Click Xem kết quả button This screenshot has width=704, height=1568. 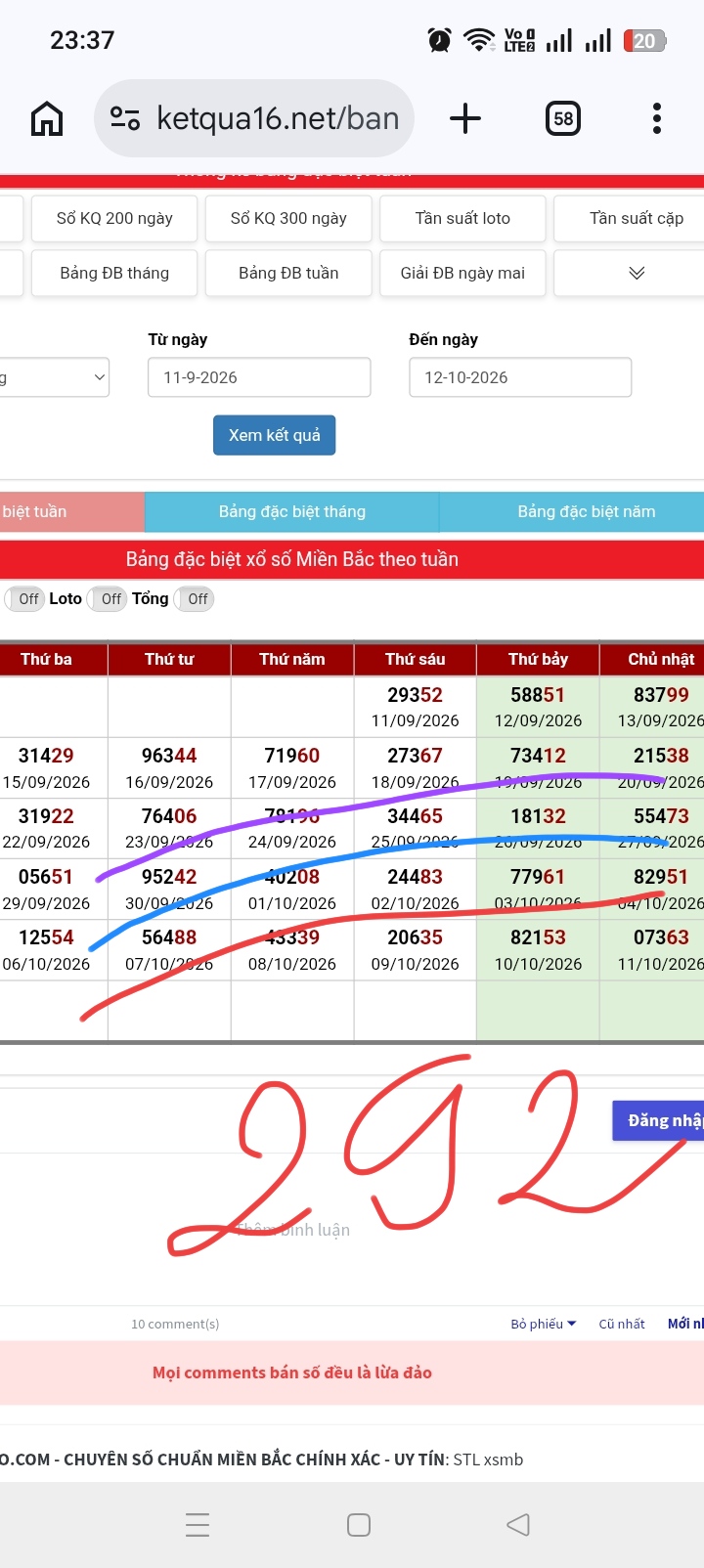(x=275, y=435)
